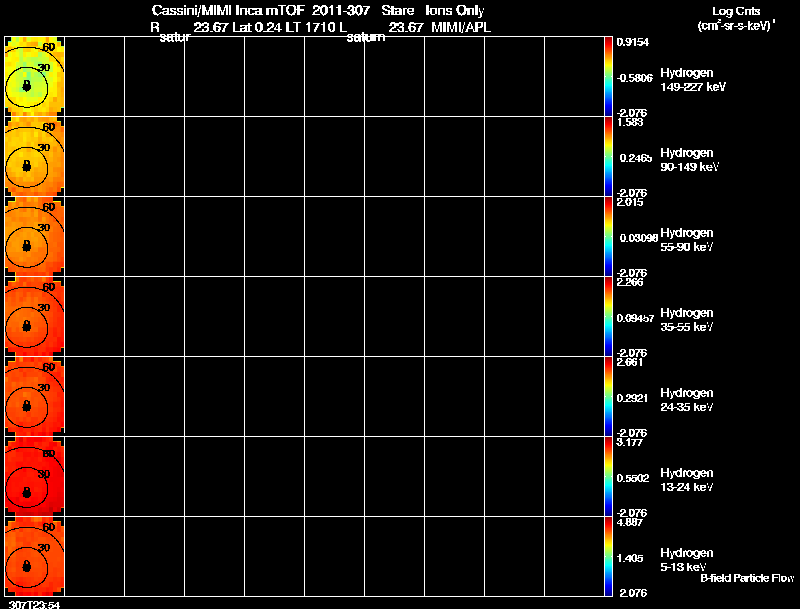Image resolution: width=800 pixels, height=609 pixels.
Task: Click the '0.03098' scale value
Action: 638,238
